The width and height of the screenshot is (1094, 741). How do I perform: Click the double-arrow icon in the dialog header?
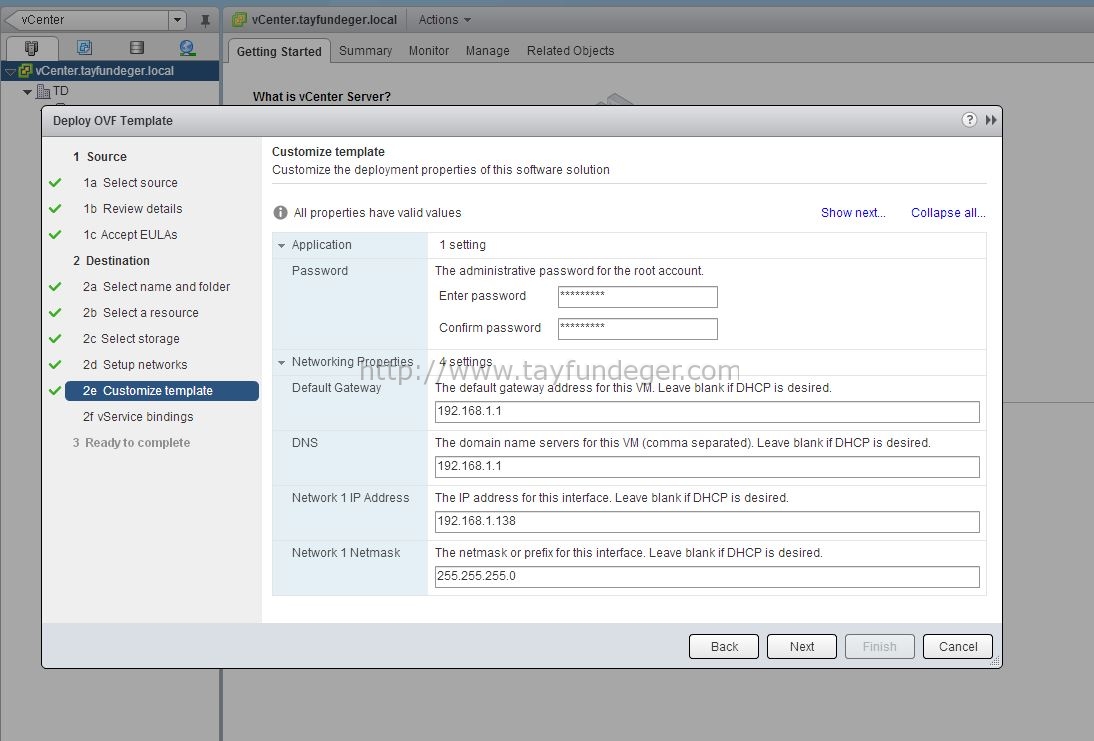click(991, 120)
